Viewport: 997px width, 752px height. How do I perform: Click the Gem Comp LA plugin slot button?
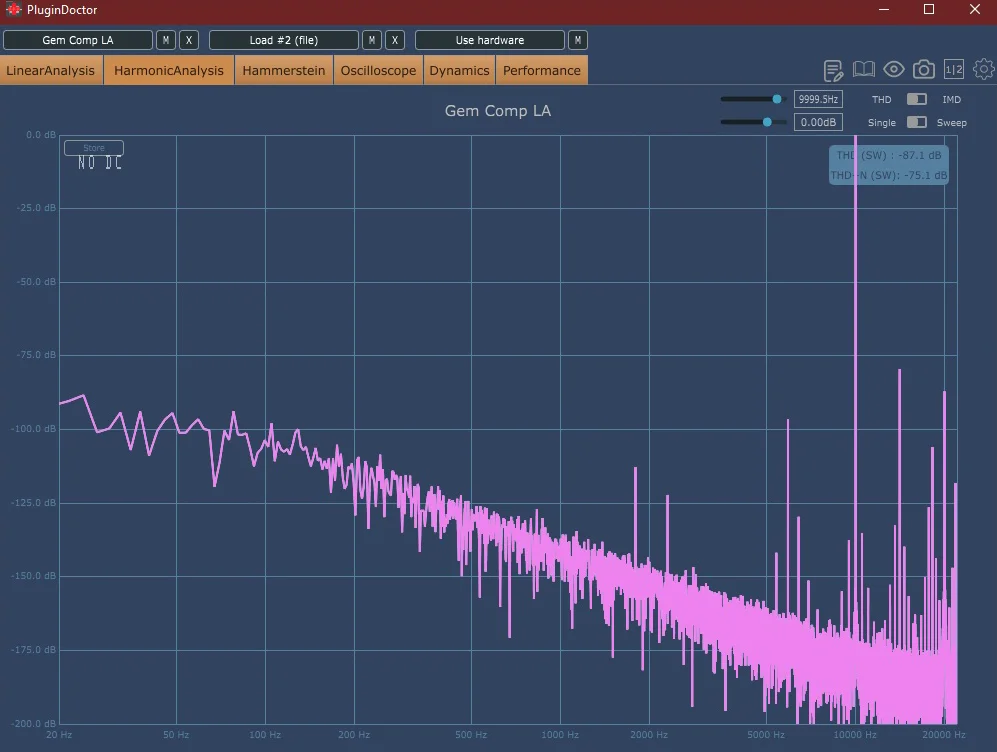(78, 40)
